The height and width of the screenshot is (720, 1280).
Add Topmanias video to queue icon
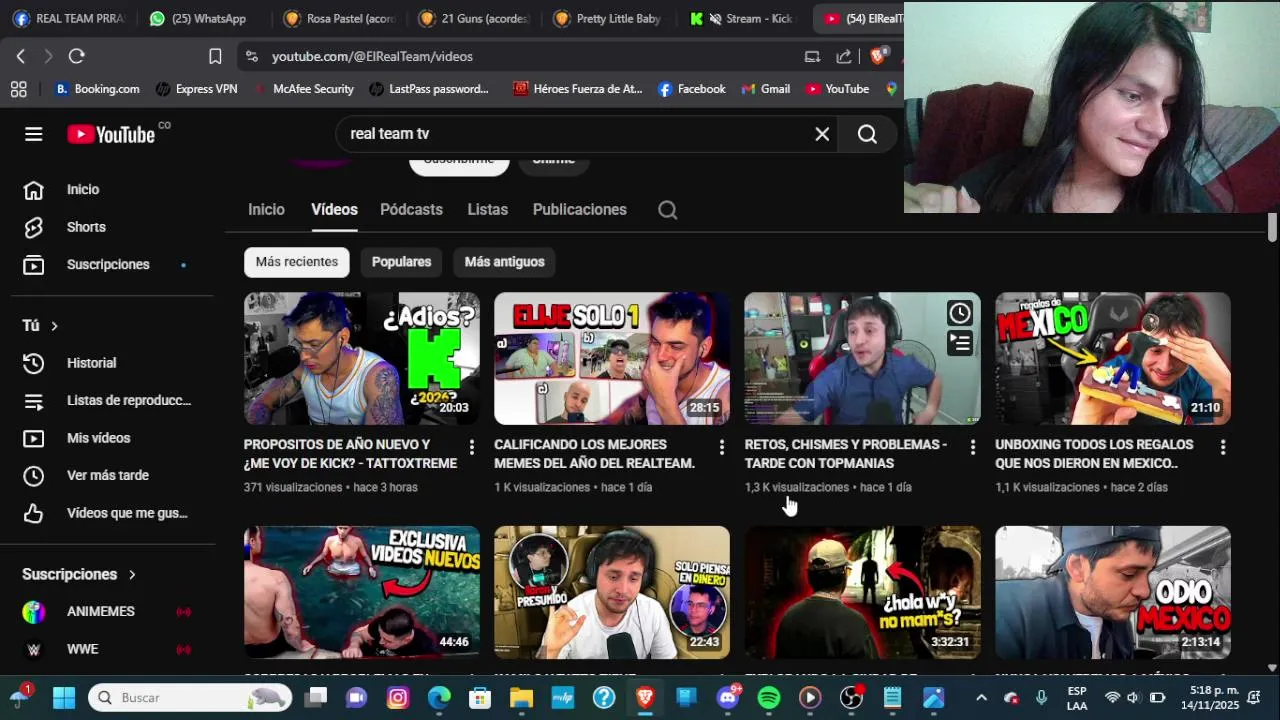pos(959,344)
